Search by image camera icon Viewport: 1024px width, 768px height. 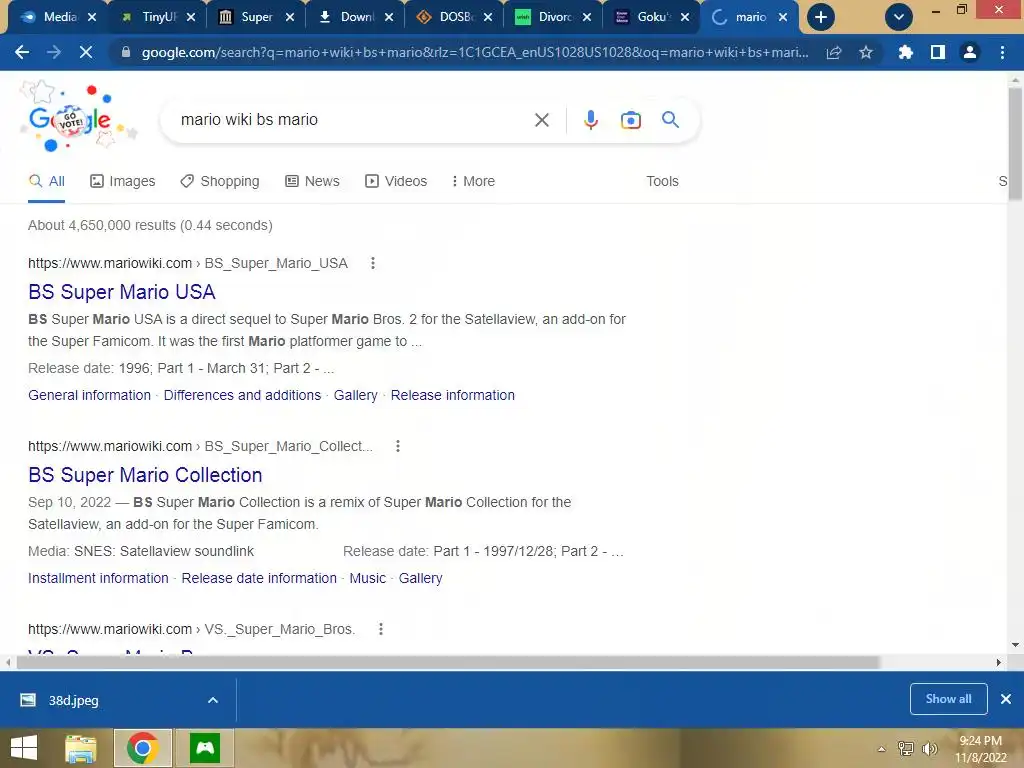click(630, 120)
